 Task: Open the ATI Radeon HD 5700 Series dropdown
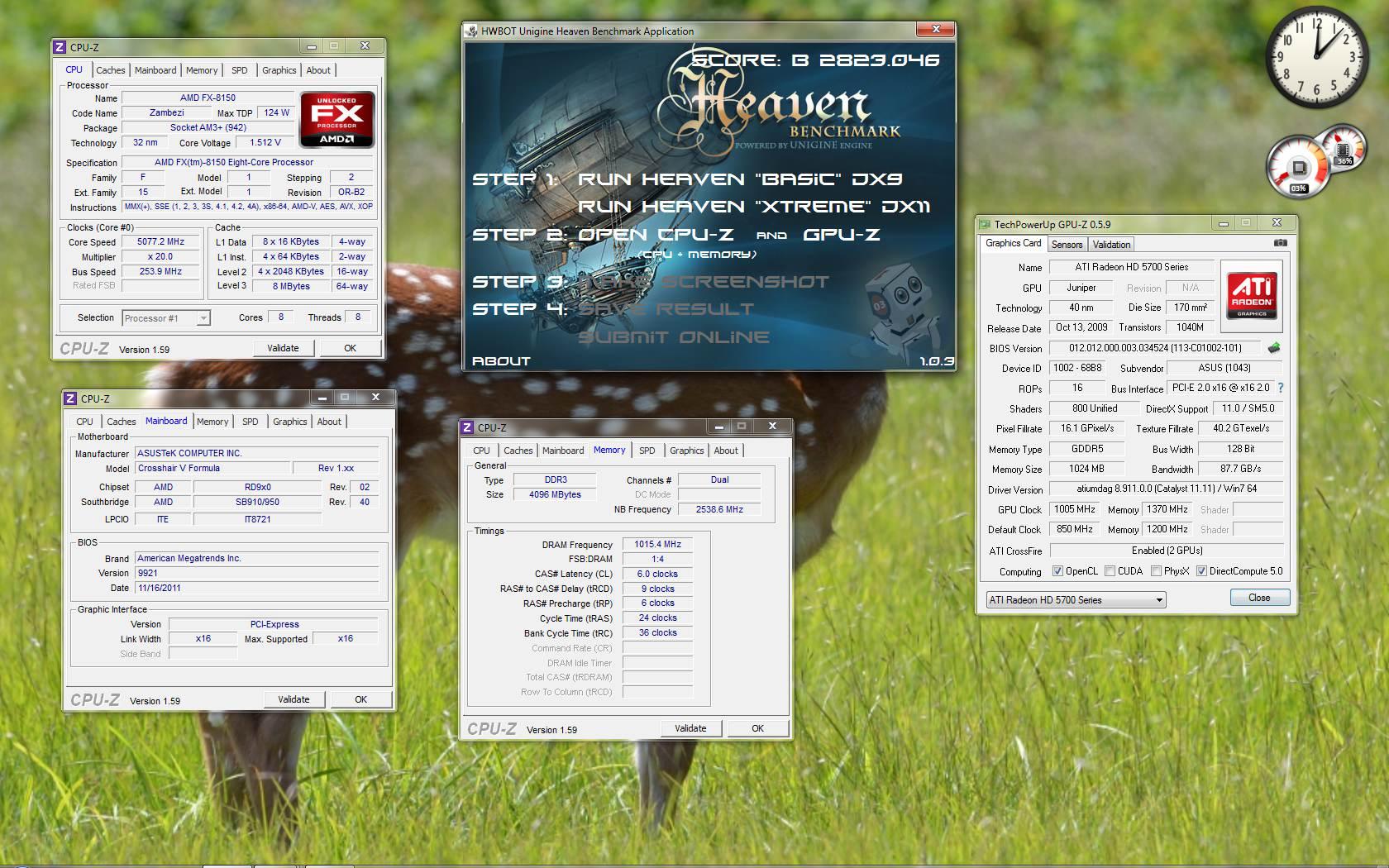pos(1076,600)
